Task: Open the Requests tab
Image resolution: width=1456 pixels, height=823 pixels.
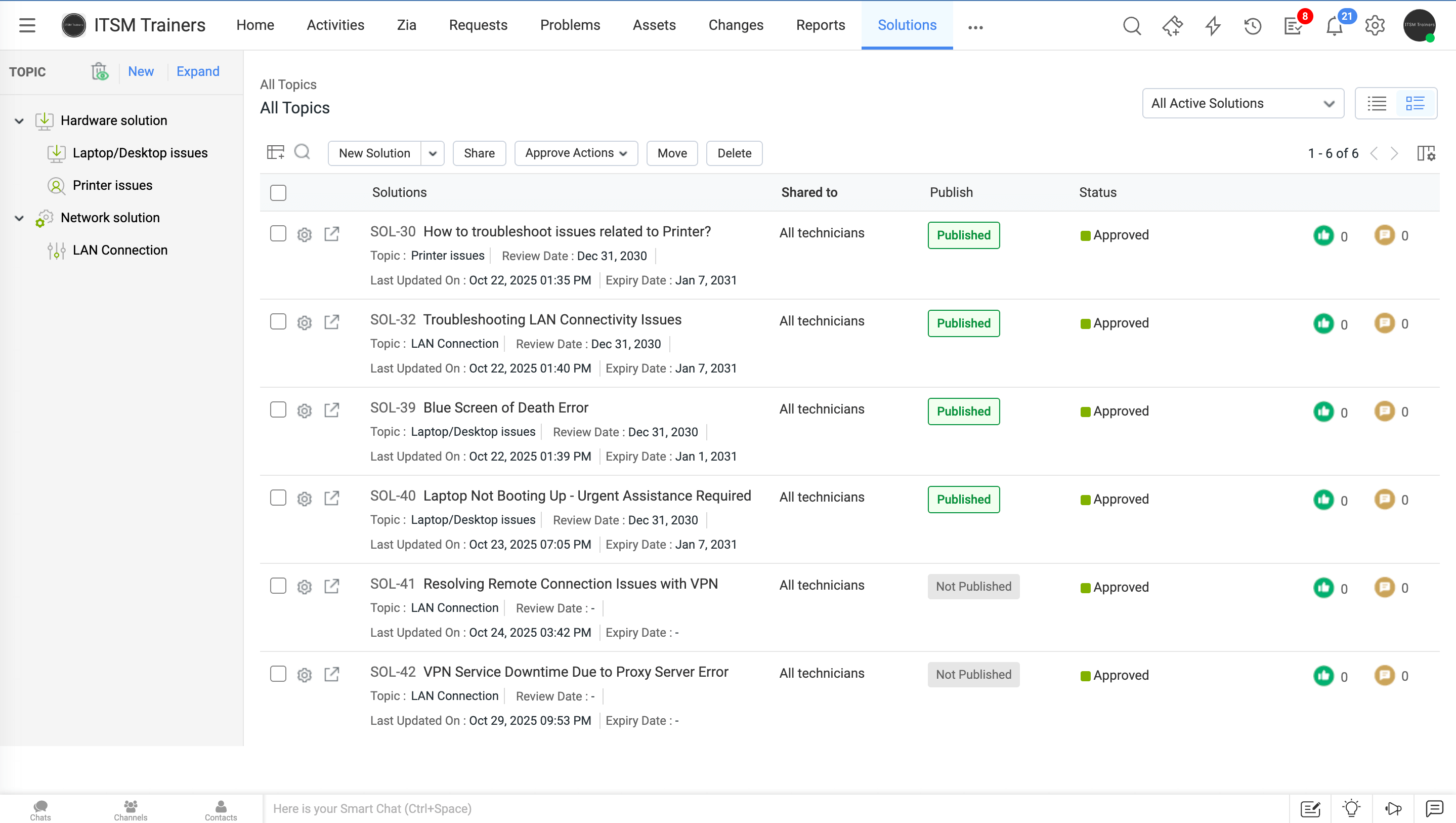Action: 478,25
